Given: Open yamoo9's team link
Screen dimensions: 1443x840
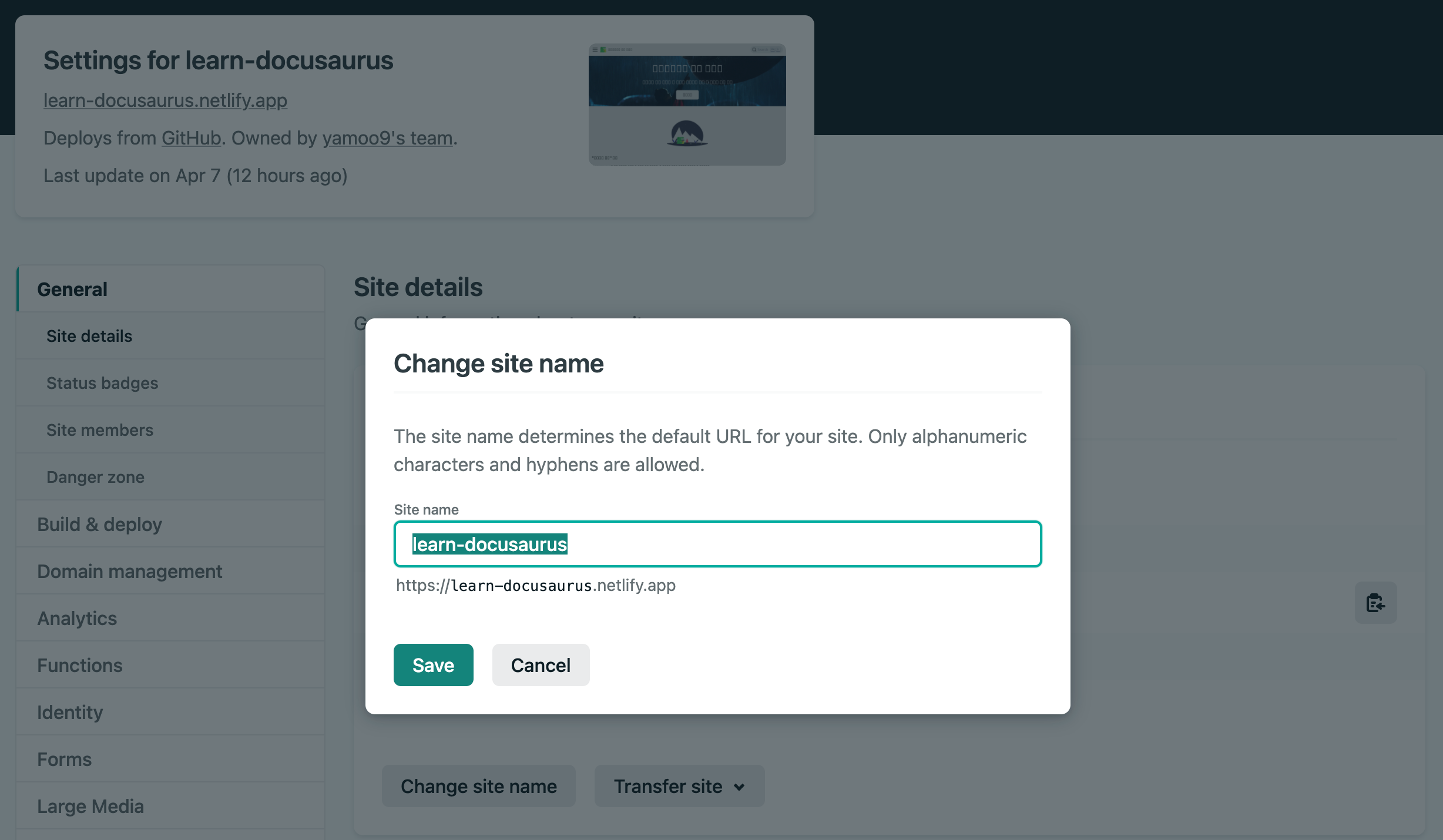Looking at the screenshot, I should click(387, 138).
